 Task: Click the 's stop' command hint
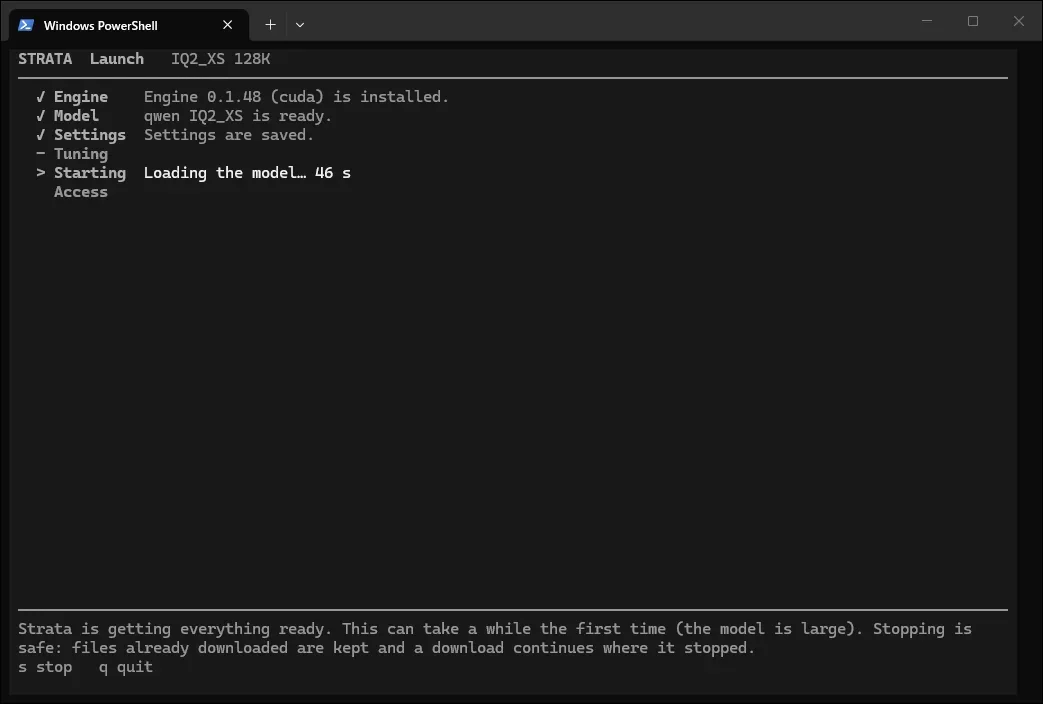pos(45,667)
